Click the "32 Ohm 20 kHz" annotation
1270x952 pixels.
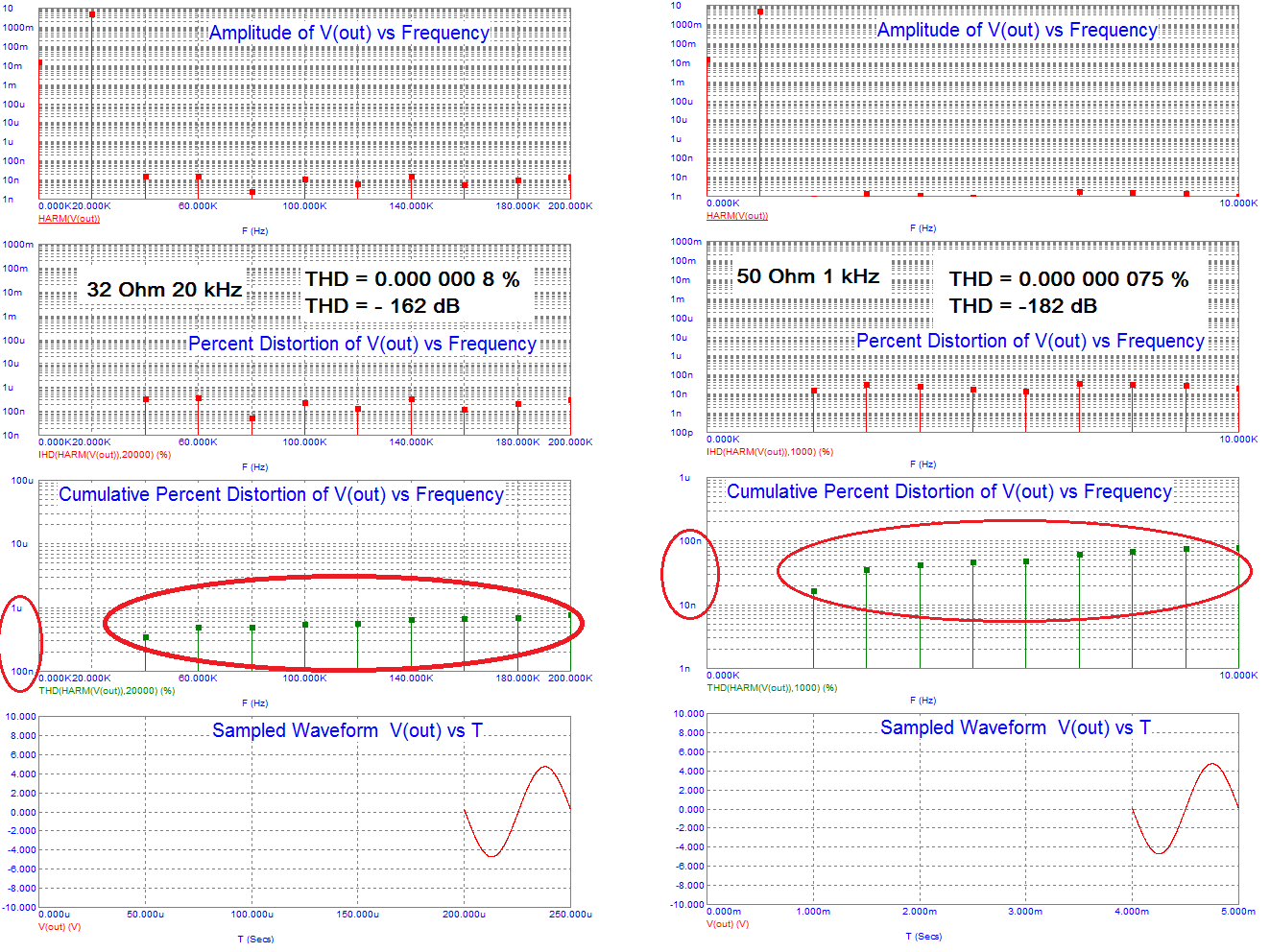(164, 289)
